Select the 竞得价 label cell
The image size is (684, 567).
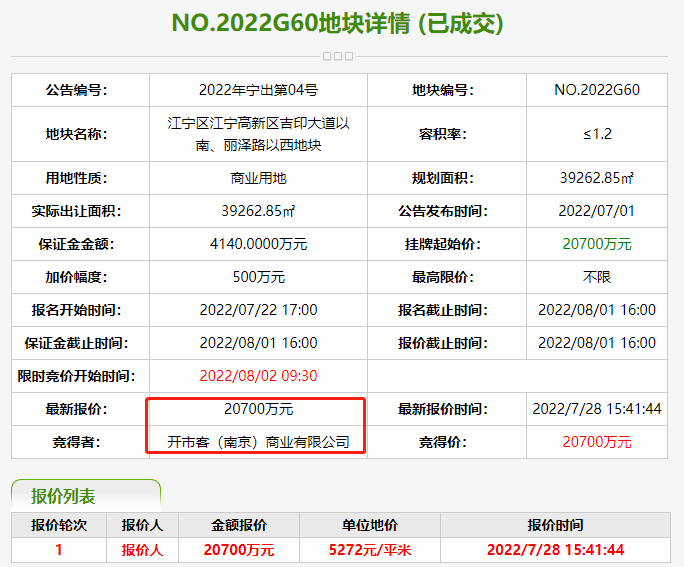tap(447, 442)
